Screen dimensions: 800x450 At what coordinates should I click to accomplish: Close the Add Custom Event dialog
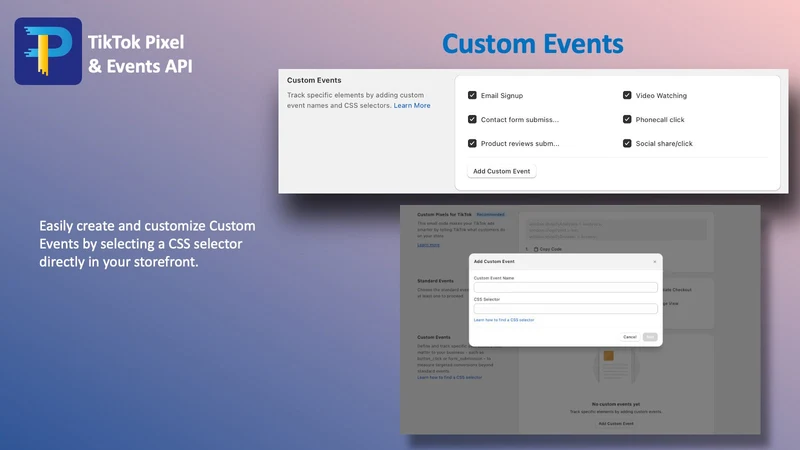pos(655,262)
